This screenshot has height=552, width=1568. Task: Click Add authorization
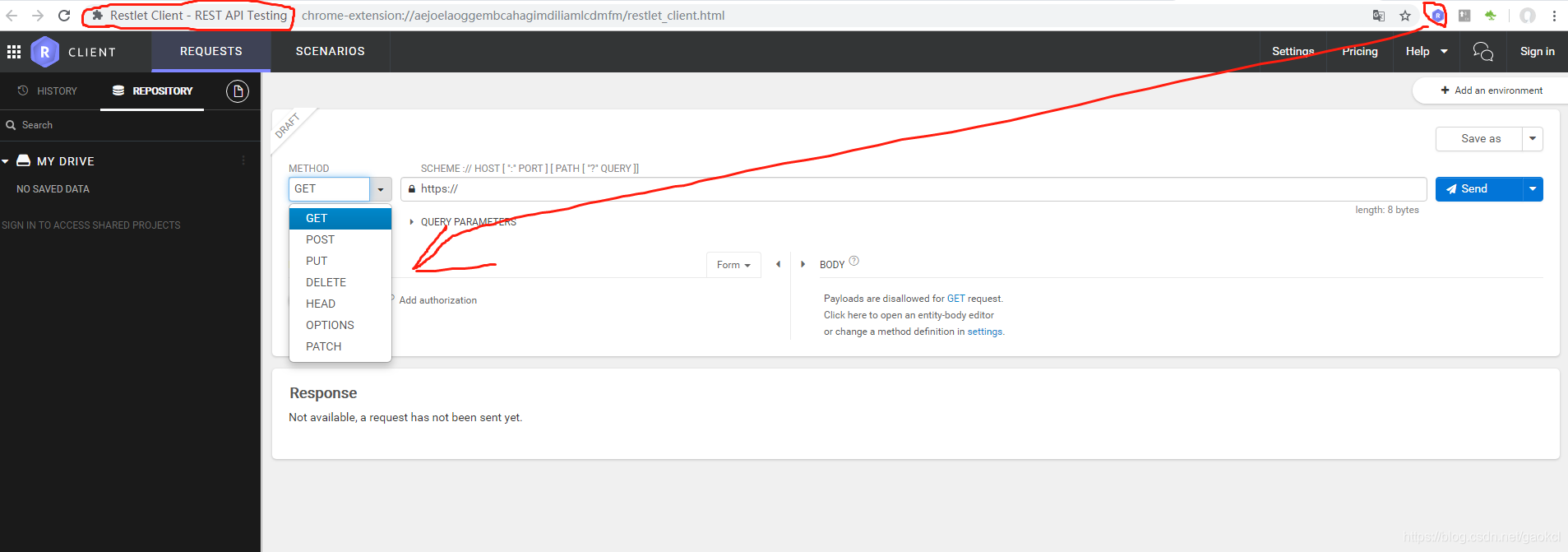[437, 300]
